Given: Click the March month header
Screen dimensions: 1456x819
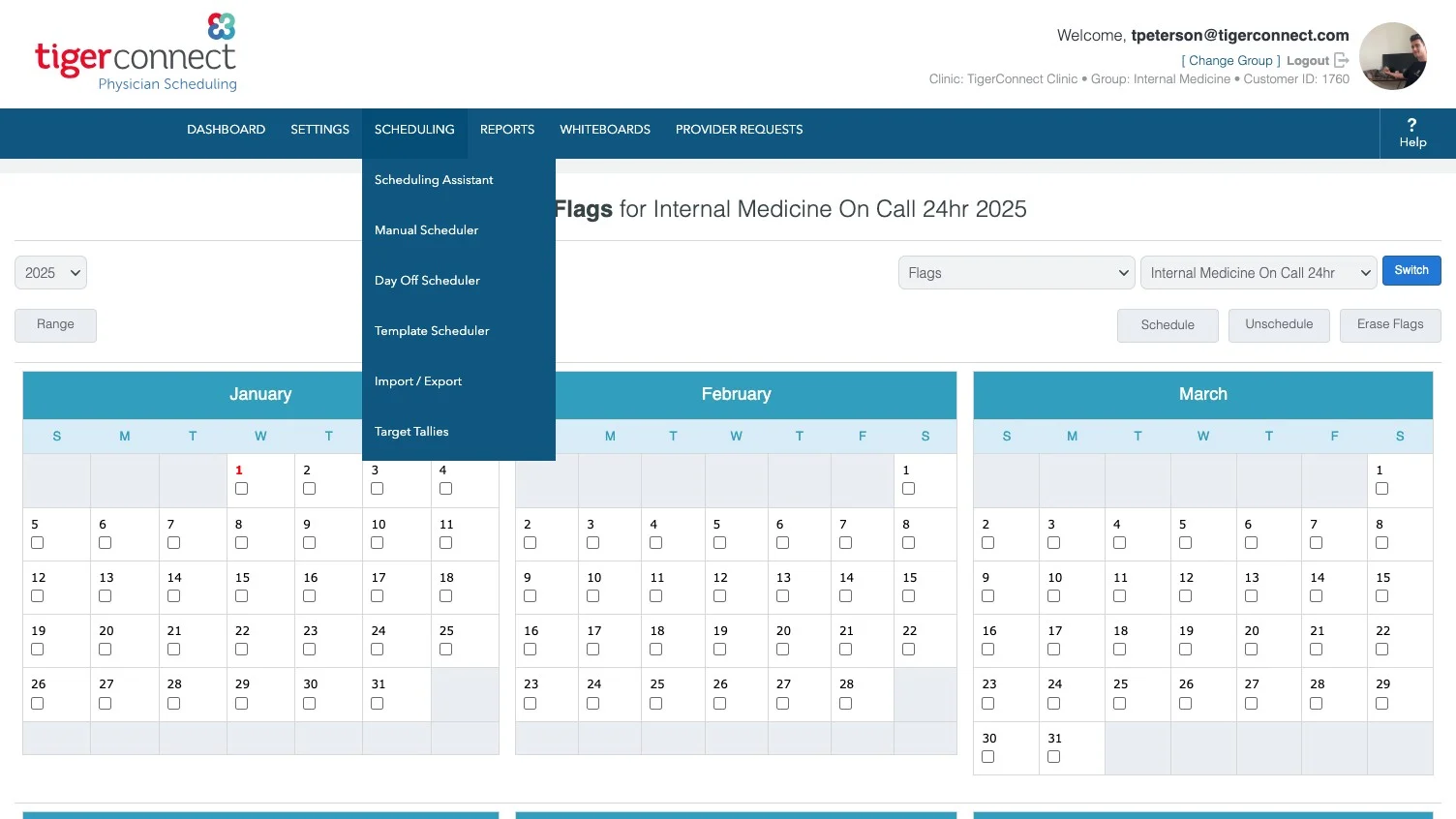Looking at the screenshot, I should (1202, 395).
